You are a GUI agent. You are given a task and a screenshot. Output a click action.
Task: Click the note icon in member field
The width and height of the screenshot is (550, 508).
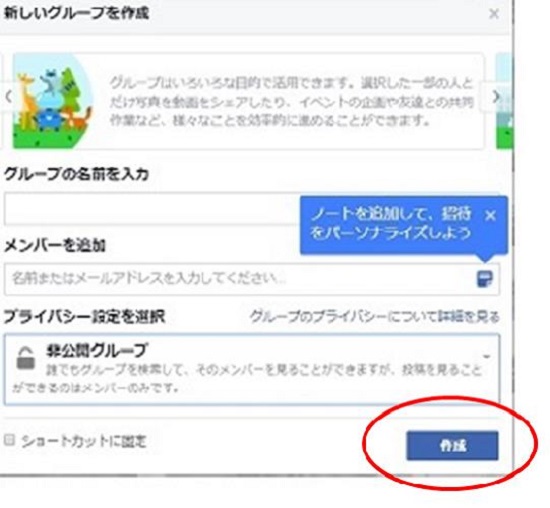[485, 279]
